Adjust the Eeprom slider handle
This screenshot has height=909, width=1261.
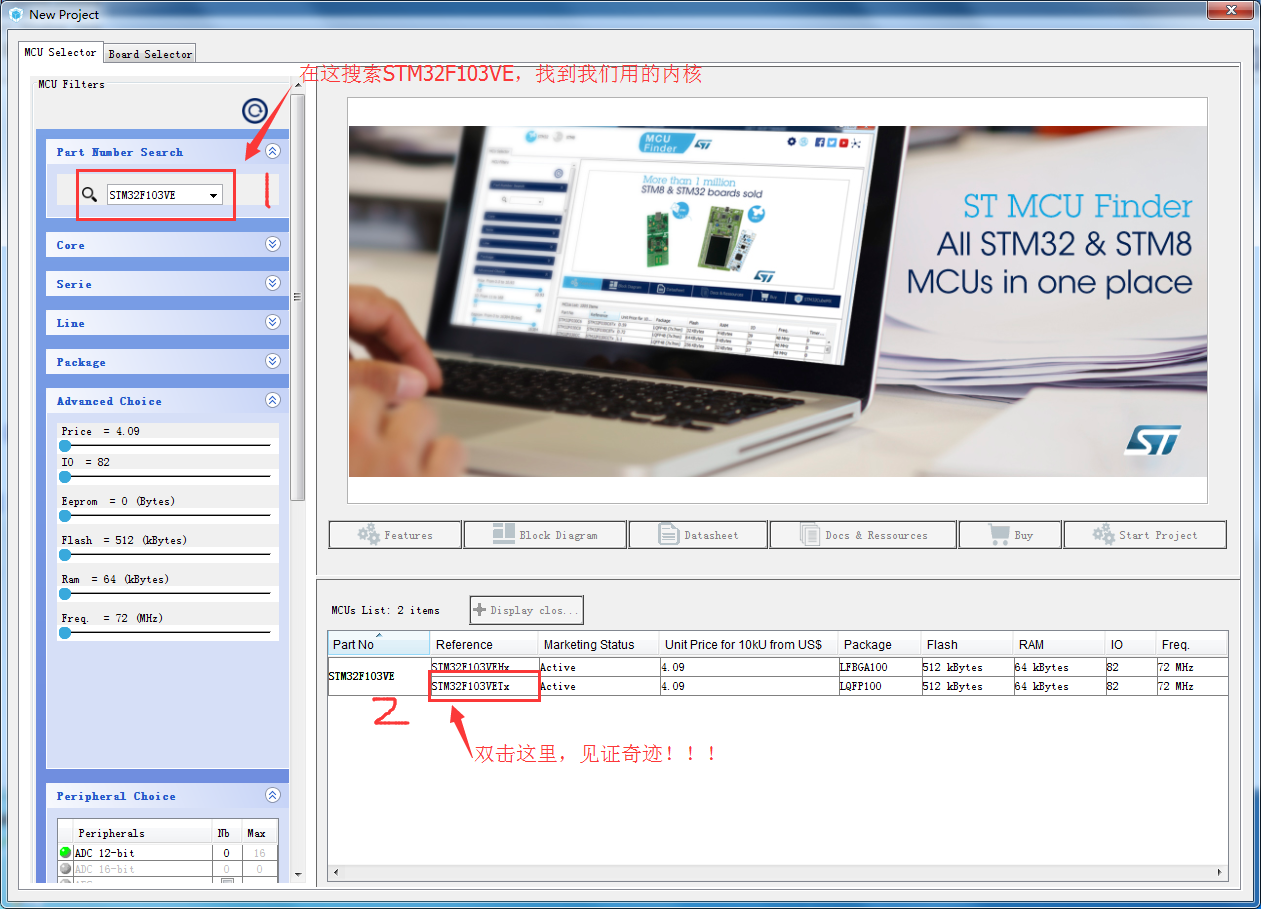tap(65, 516)
